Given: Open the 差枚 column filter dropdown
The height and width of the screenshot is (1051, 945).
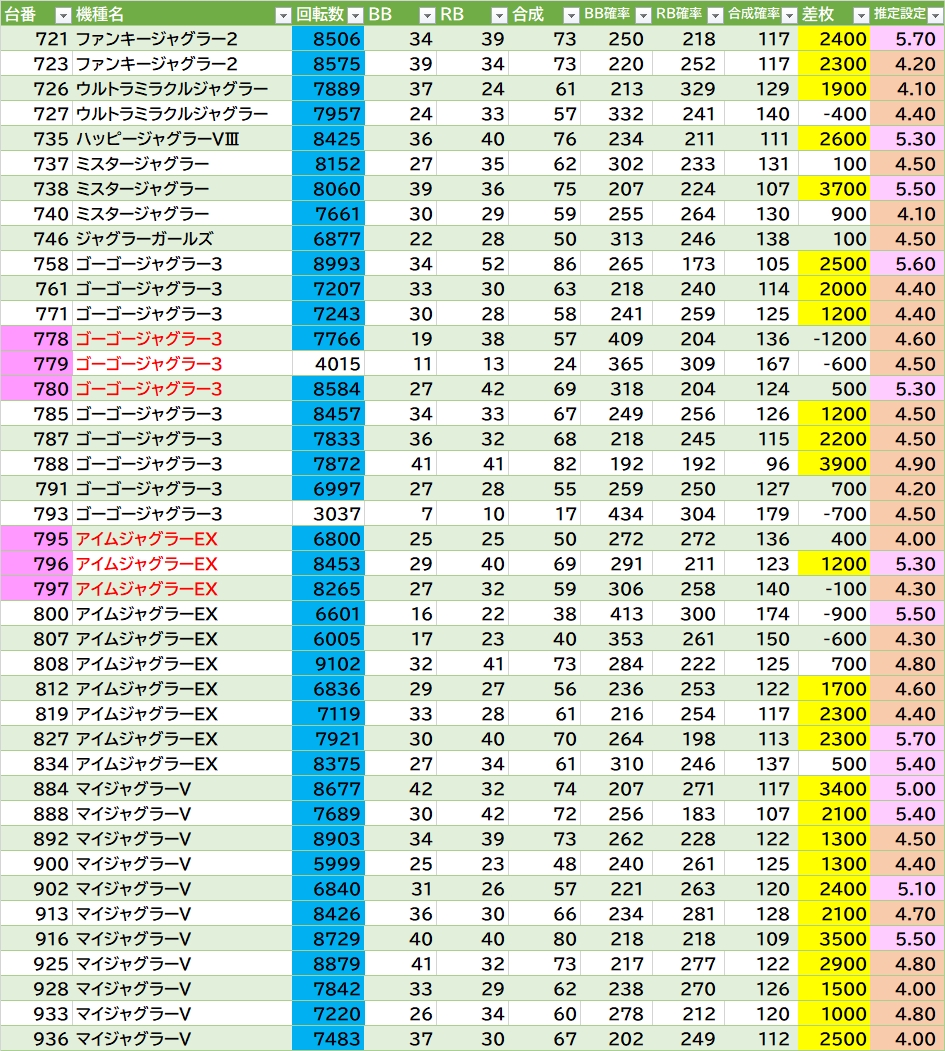Looking at the screenshot, I should (861, 15).
